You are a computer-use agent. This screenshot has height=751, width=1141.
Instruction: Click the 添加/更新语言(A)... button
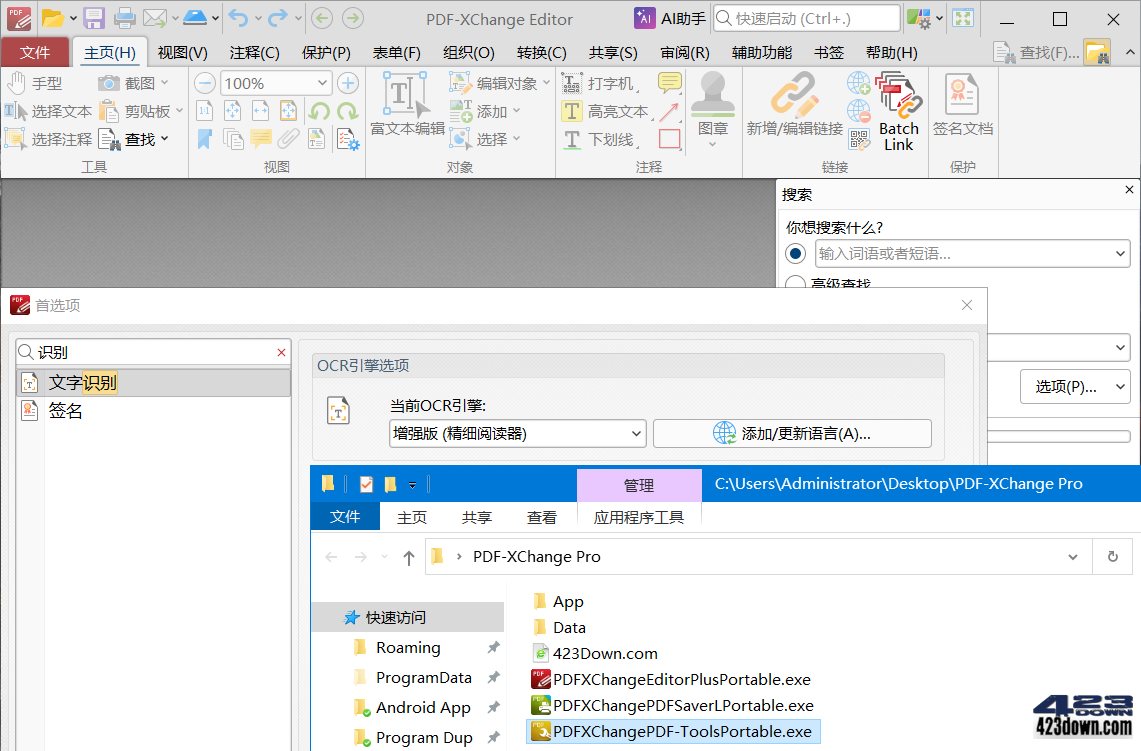coord(792,434)
